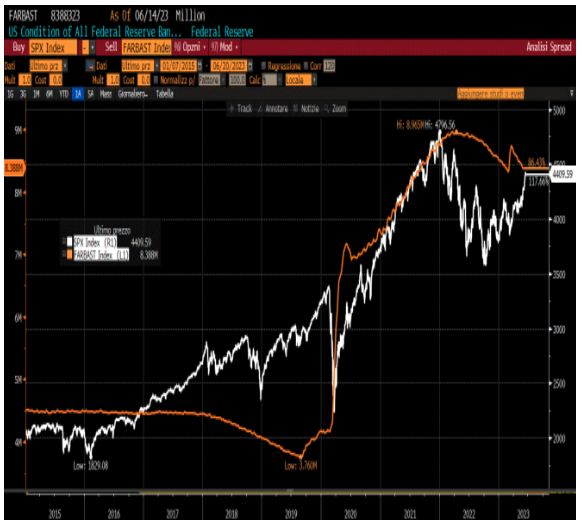Click the first Mult 1.0 field
Screen dimensions: 582x526
pos(26,80)
